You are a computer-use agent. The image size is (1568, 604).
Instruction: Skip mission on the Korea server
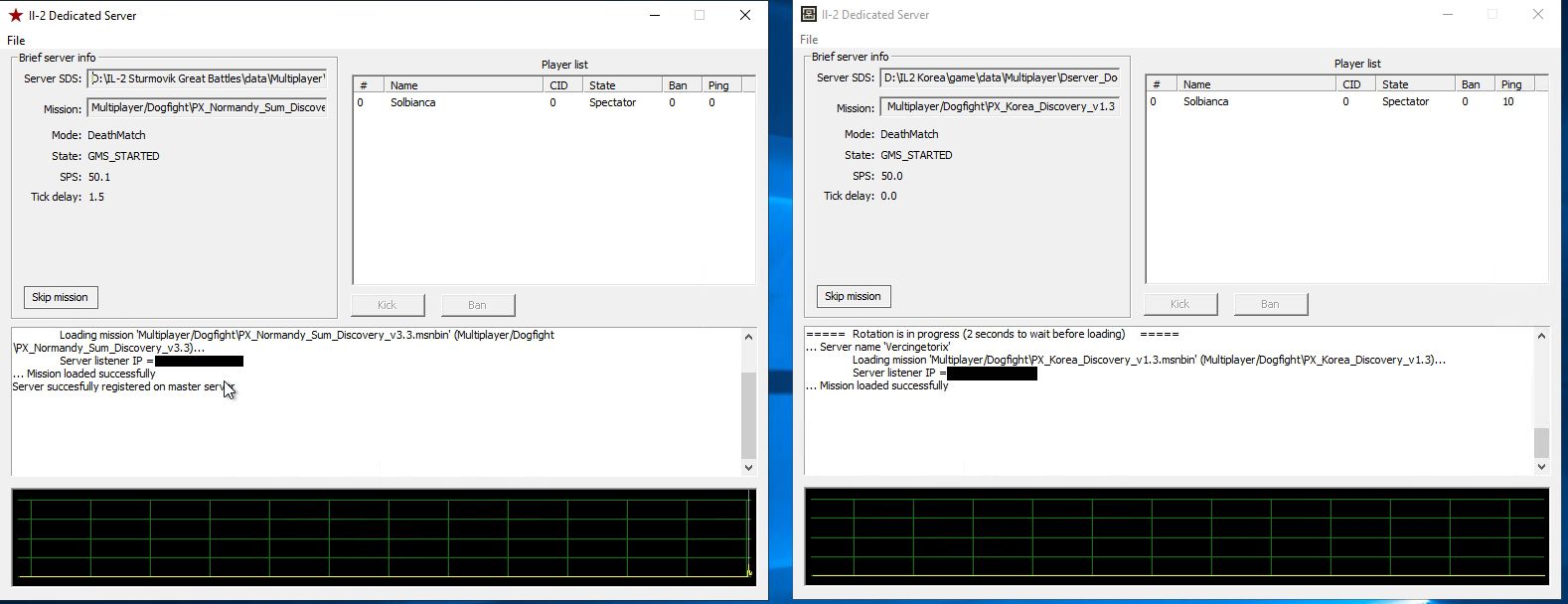[x=853, y=296]
